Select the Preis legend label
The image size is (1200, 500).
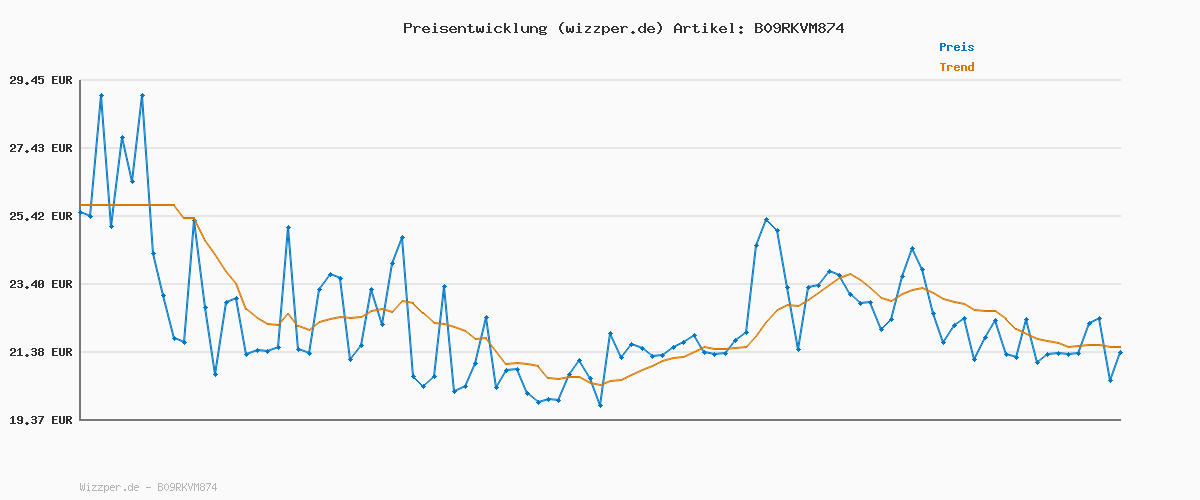[956, 47]
